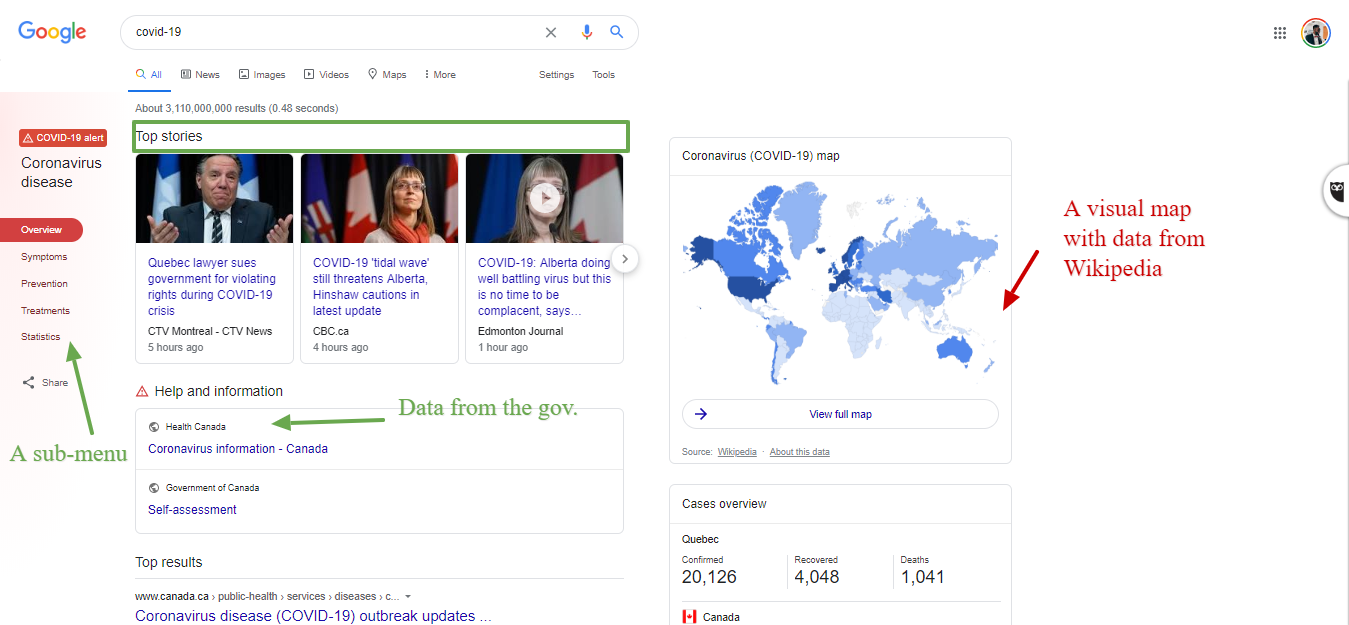Open the Quebec lawyer sues government story thumbnail
Image resolution: width=1349 pixels, height=625 pixels.
point(215,199)
